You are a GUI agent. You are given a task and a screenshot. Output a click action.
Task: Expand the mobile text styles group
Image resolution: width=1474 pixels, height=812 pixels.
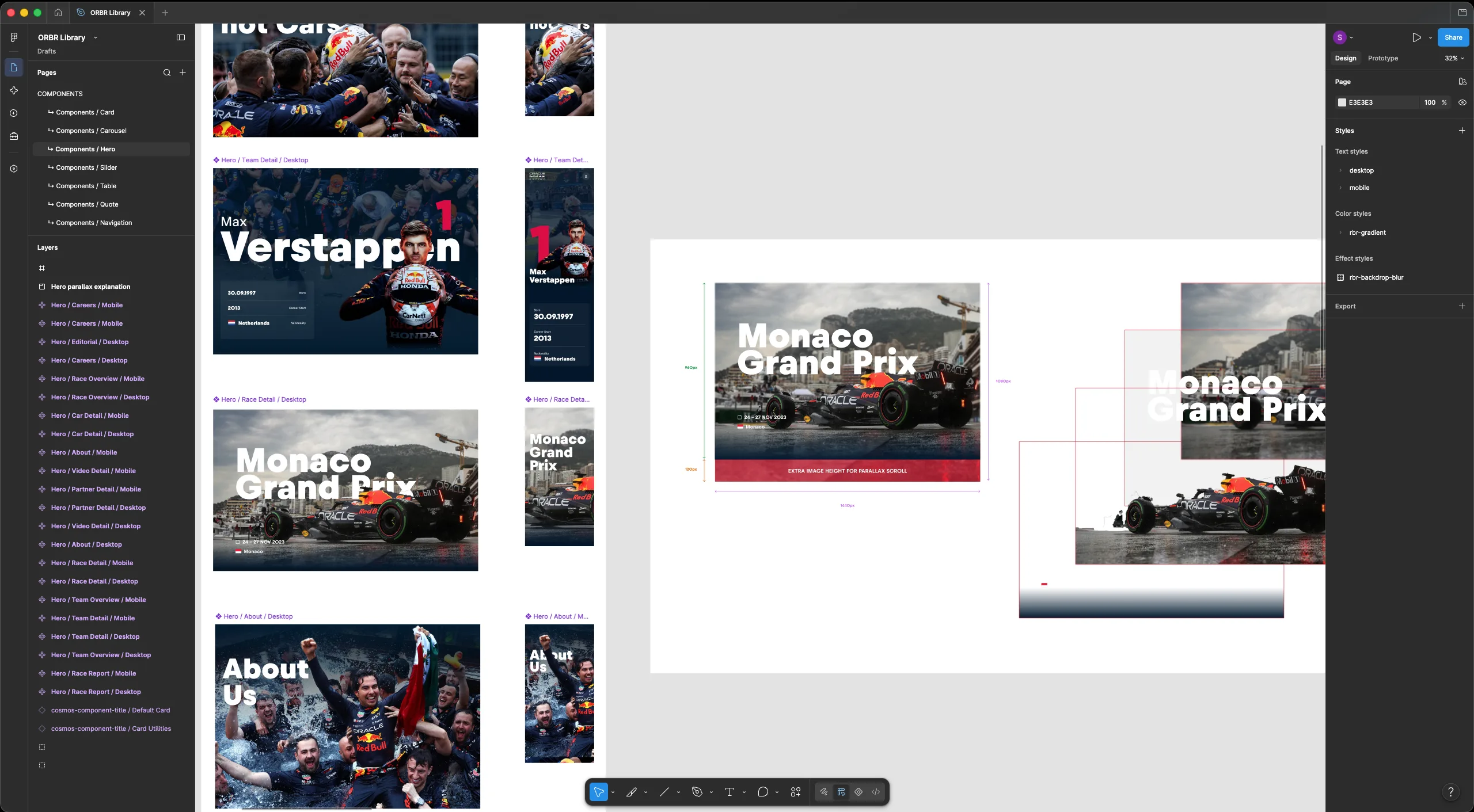click(x=1340, y=188)
